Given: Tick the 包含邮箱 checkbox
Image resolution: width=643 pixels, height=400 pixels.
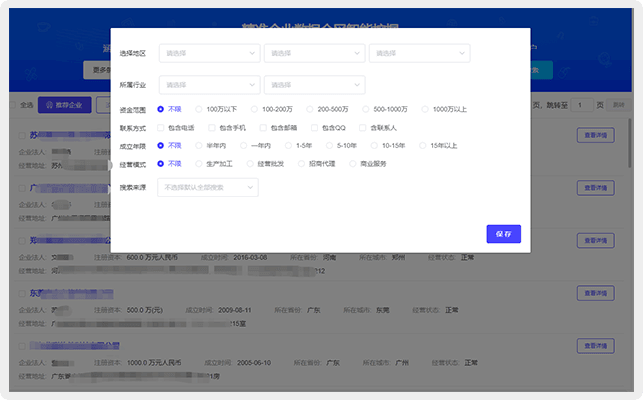Looking at the screenshot, I should (262, 128).
